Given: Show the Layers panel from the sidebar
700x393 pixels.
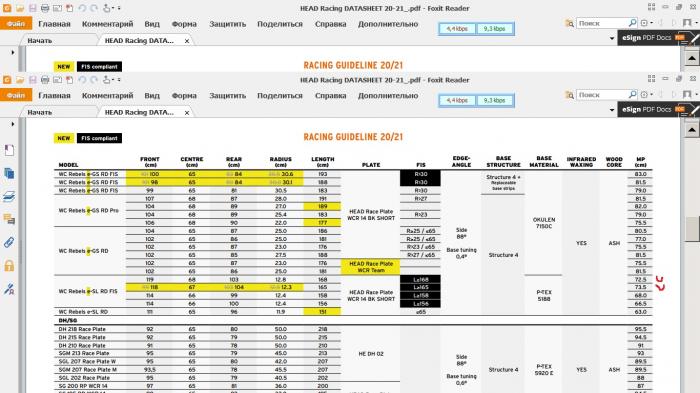Looking at the screenshot, I should point(9,196).
